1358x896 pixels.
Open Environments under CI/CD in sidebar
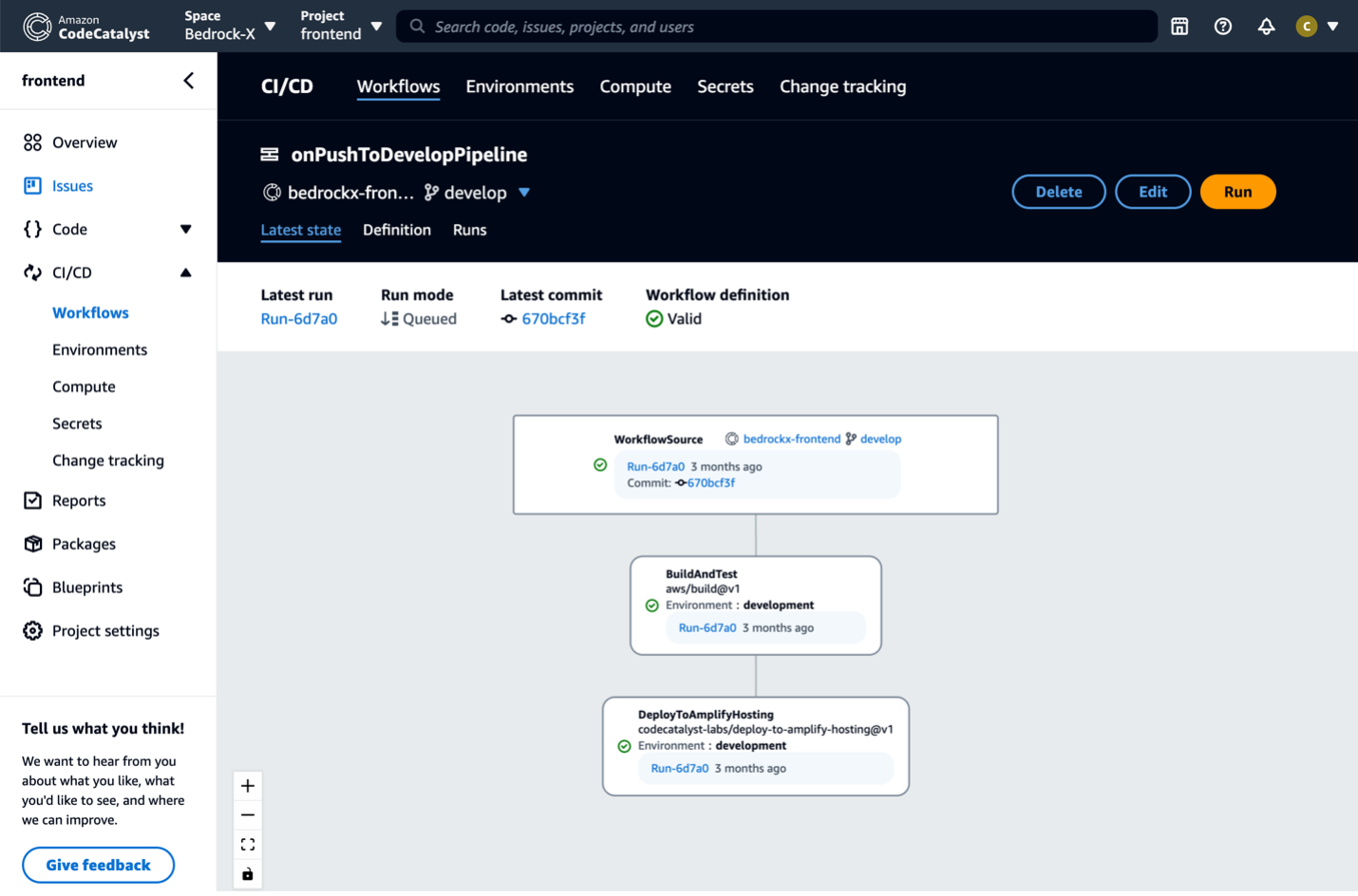[100, 349]
